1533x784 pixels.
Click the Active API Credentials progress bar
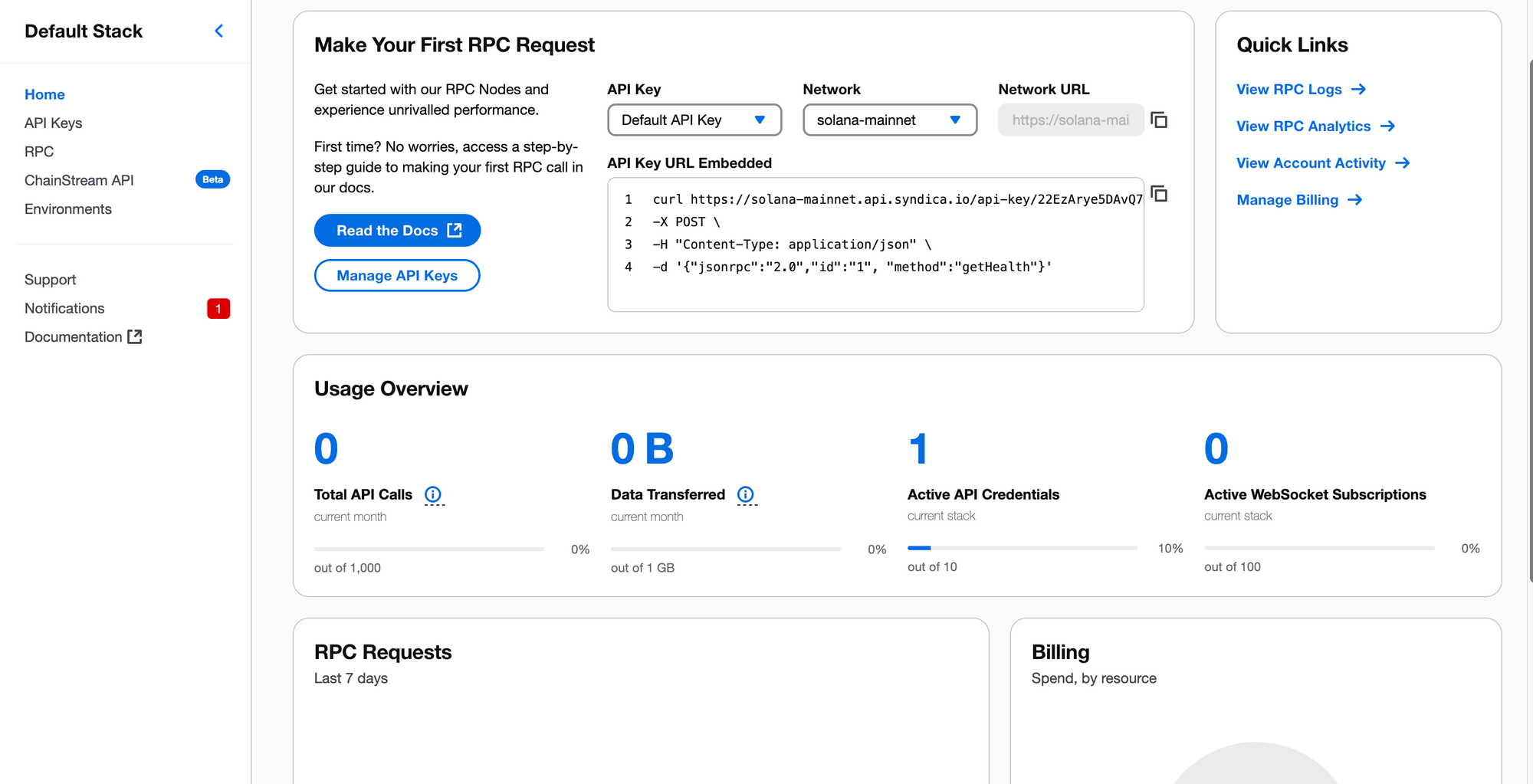click(x=1023, y=548)
